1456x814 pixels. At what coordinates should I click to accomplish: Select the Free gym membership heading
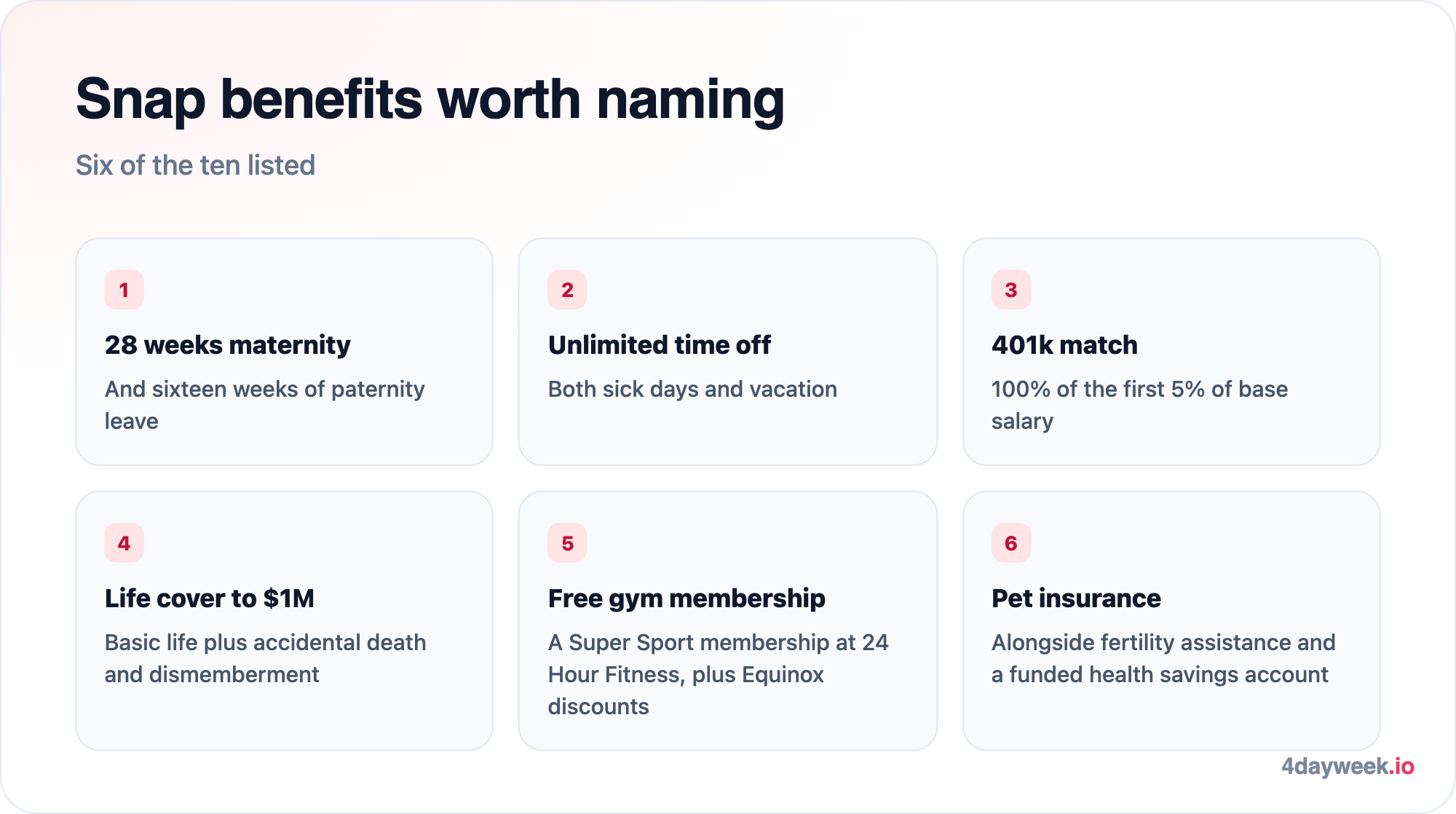pyautogui.click(x=687, y=598)
